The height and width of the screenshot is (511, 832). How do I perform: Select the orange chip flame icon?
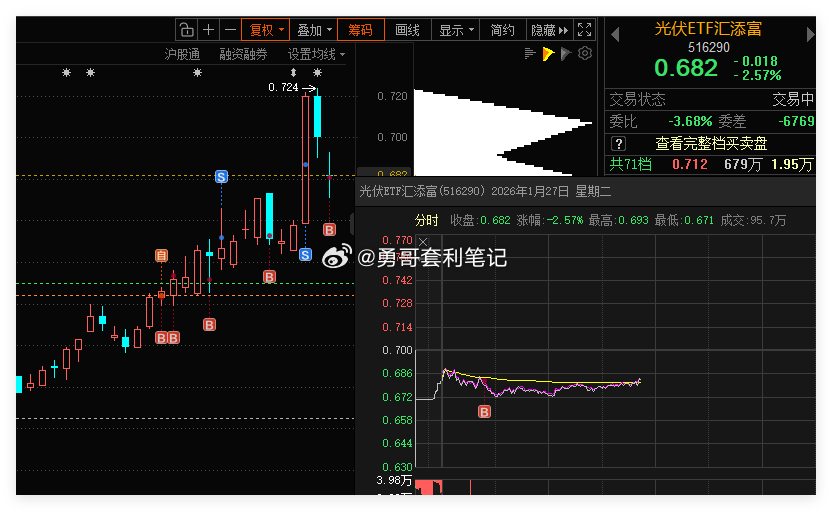point(548,53)
